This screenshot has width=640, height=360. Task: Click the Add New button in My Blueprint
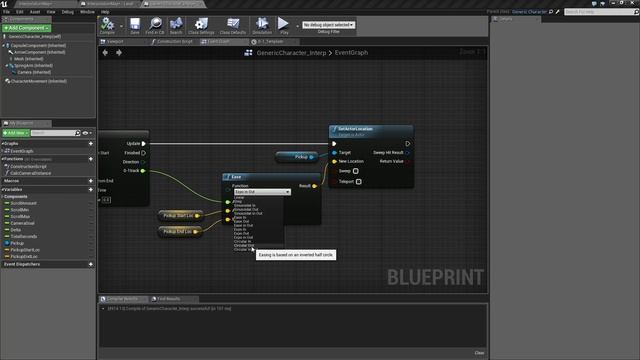point(16,133)
